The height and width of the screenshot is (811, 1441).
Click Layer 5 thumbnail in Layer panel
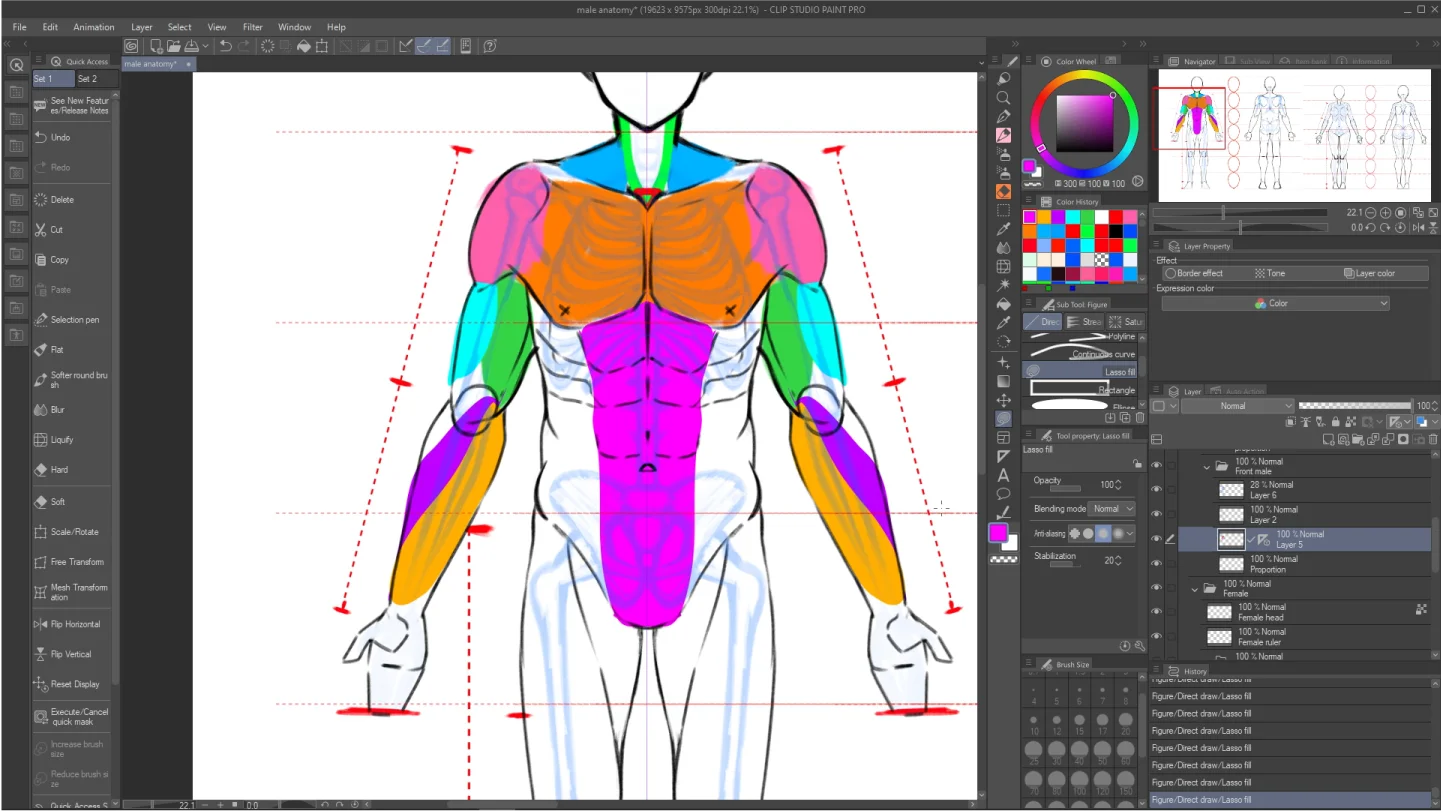pyautogui.click(x=1231, y=539)
